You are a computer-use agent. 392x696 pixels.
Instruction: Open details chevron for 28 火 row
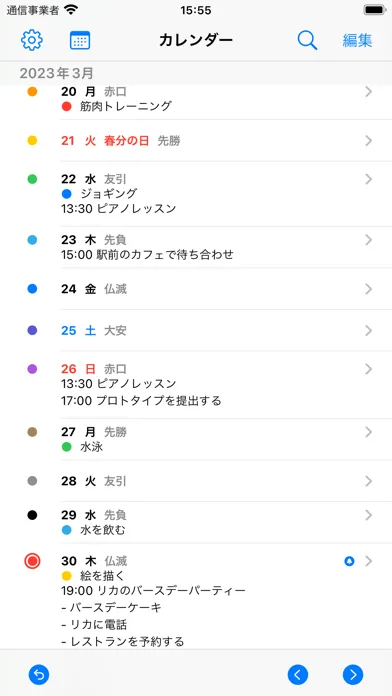[x=368, y=481]
